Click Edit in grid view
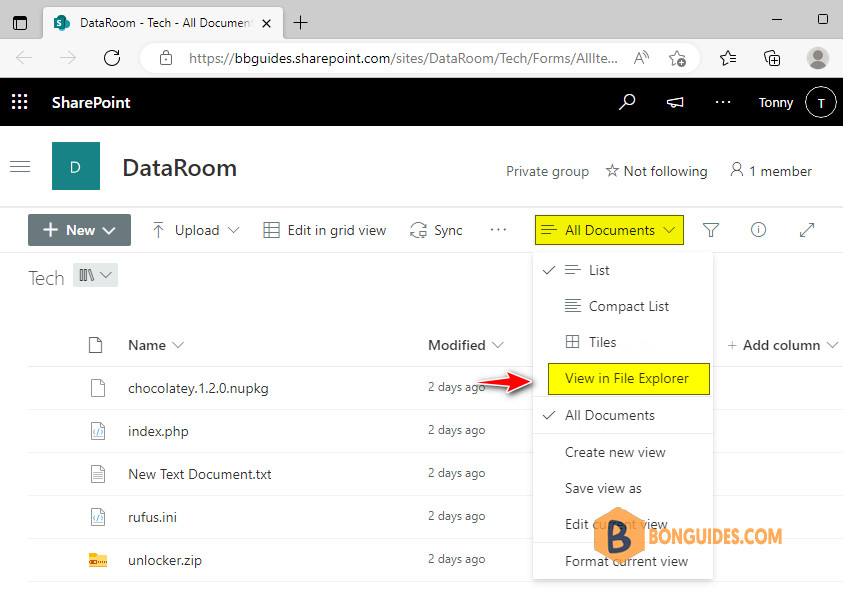The height and width of the screenshot is (601, 843). click(325, 230)
